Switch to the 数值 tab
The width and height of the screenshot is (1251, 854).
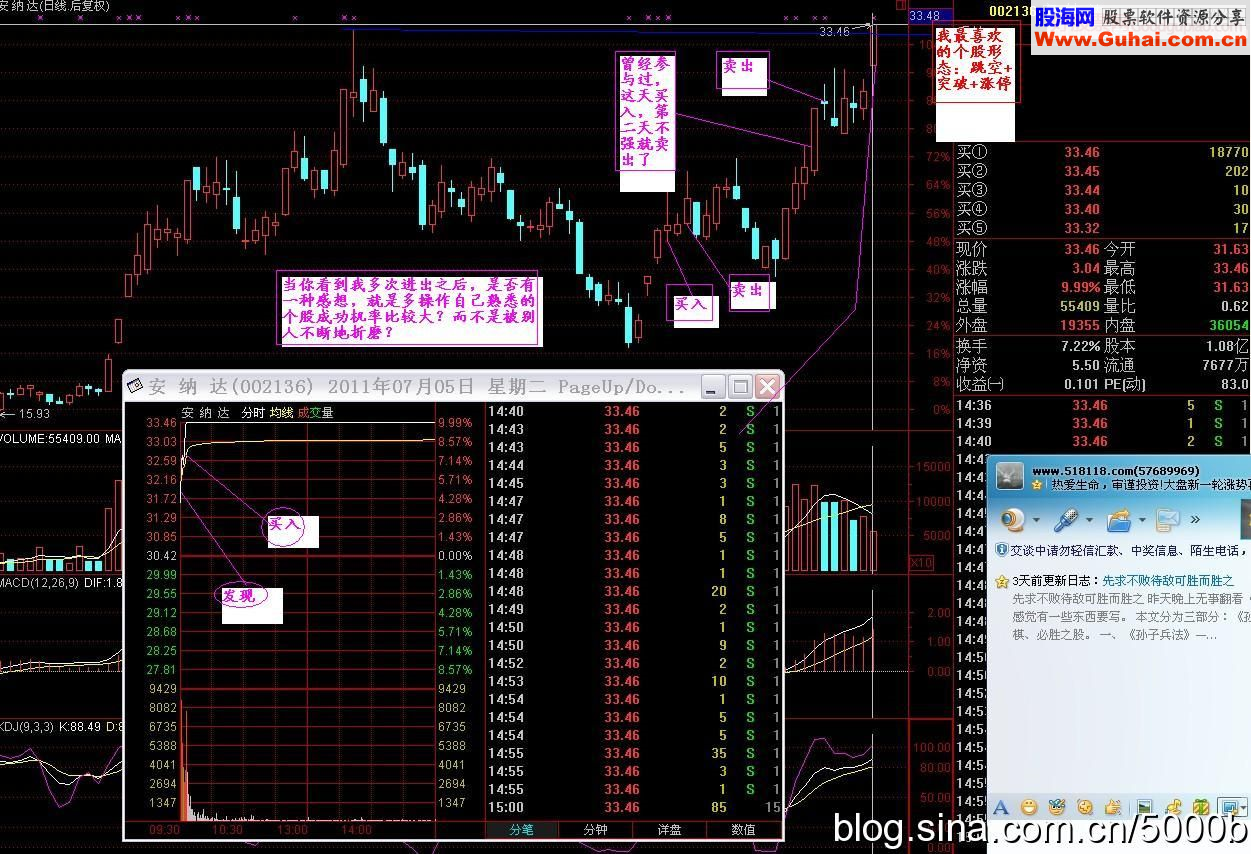coord(743,829)
